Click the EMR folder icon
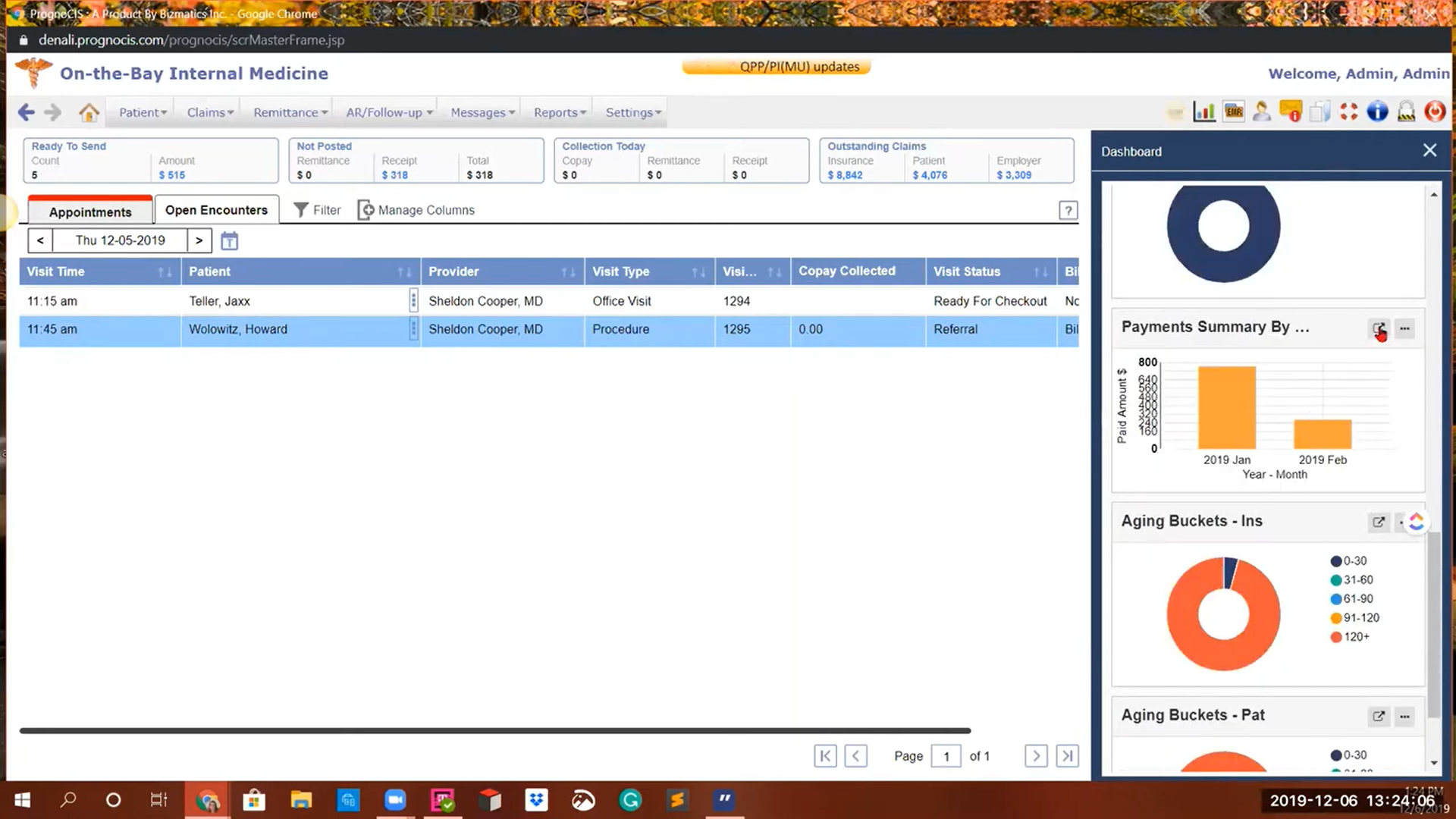The height and width of the screenshot is (819, 1456). (1233, 112)
